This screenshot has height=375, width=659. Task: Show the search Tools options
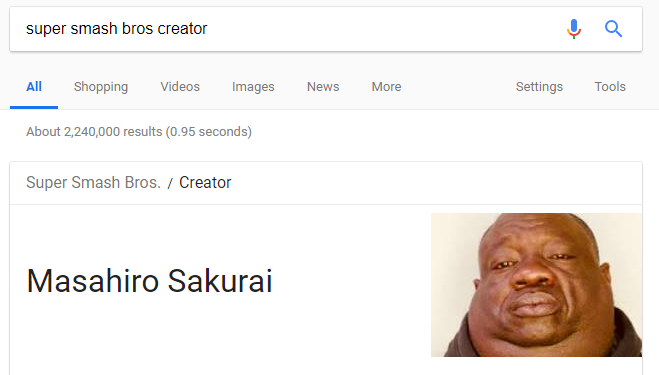610,87
